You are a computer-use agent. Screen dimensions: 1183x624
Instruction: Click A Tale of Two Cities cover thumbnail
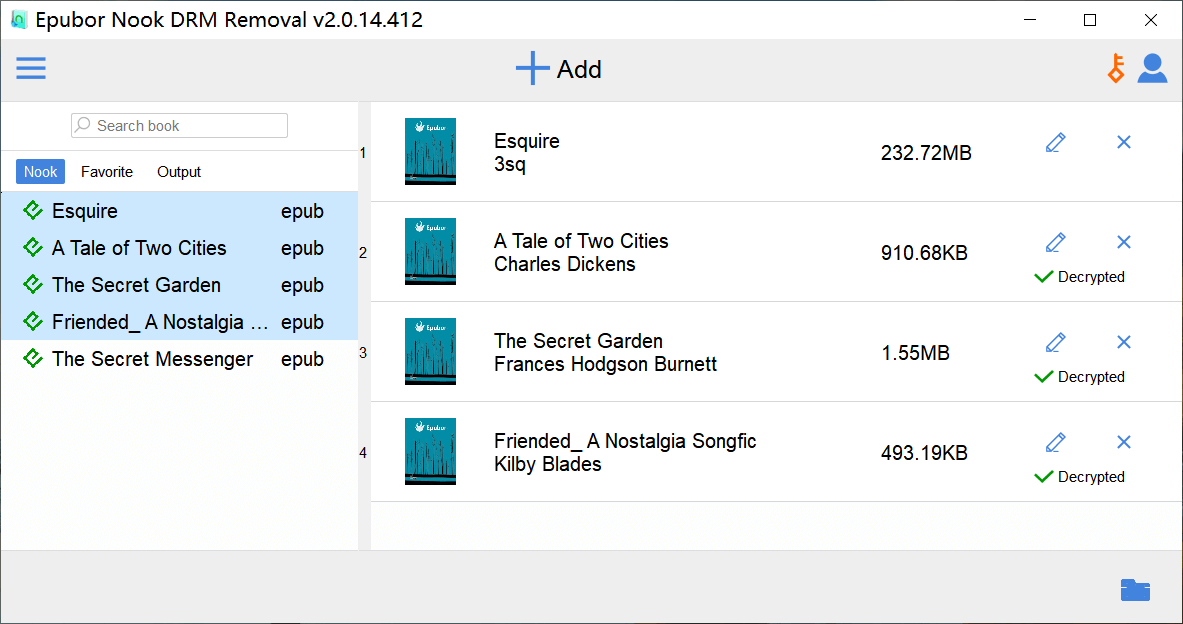[x=430, y=251]
